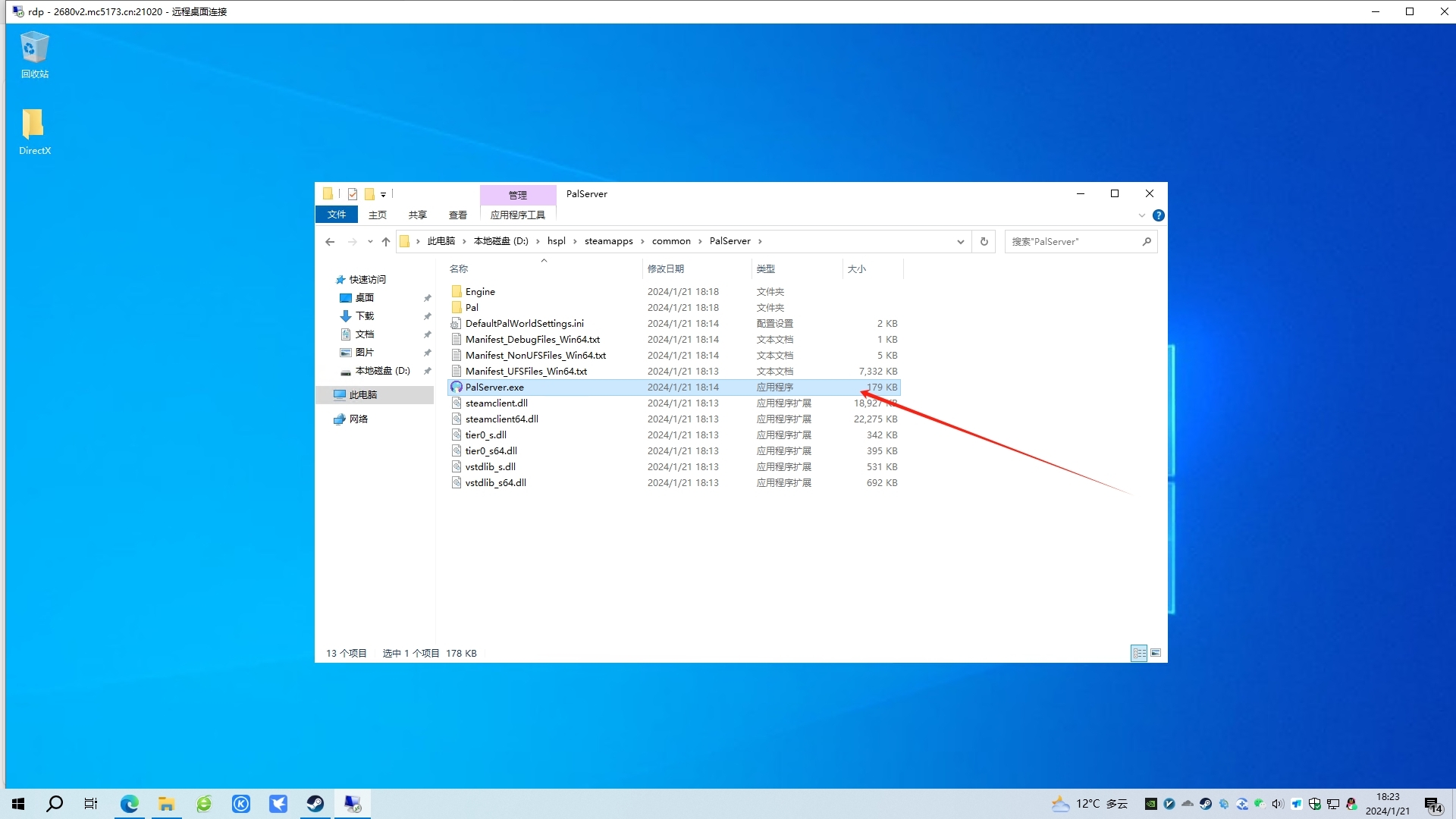The height and width of the screenshot is (819, 1456).
Task: Select the Engine folder
Action: pyautogui.click(x=480, y=292)
